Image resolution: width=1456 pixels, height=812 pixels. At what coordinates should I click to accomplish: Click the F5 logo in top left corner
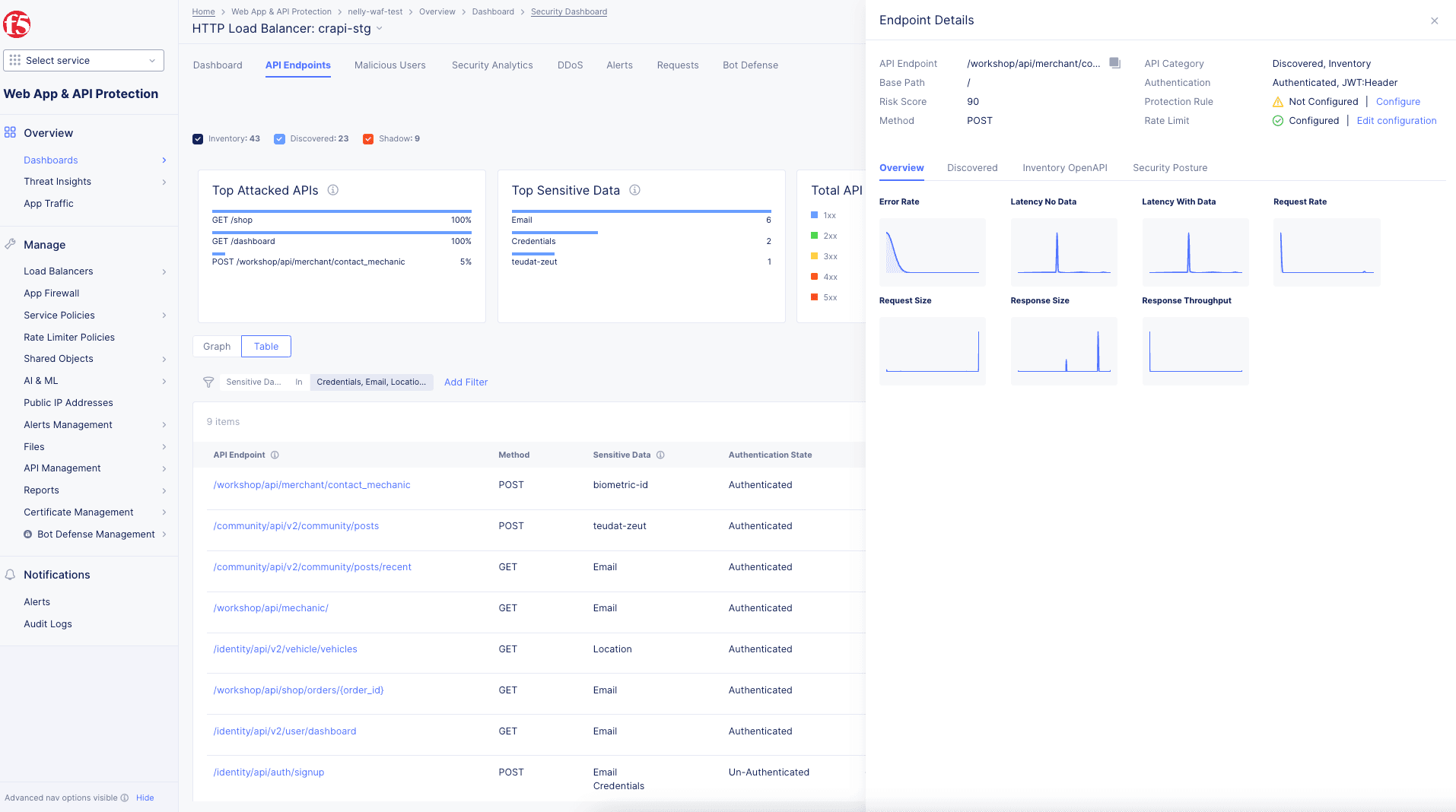(17, 24)
